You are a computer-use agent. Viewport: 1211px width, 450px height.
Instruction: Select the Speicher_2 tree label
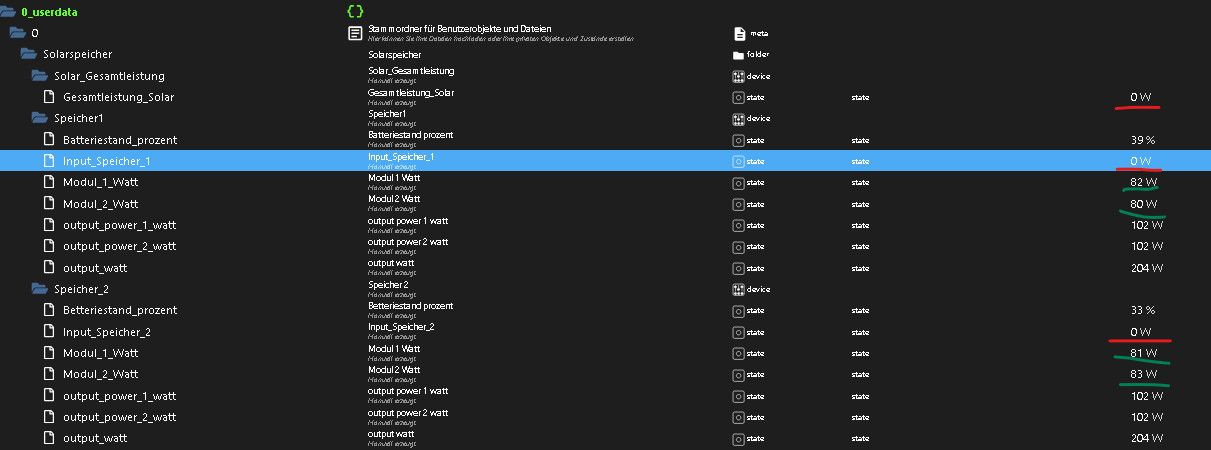point(82,289)
